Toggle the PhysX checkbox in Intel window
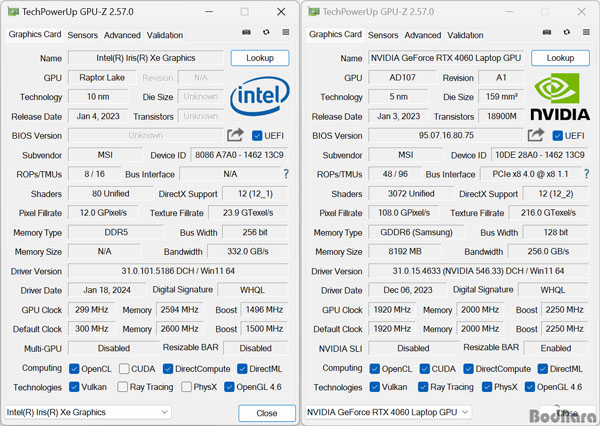 pyautogui.click(x=186, y=387)
